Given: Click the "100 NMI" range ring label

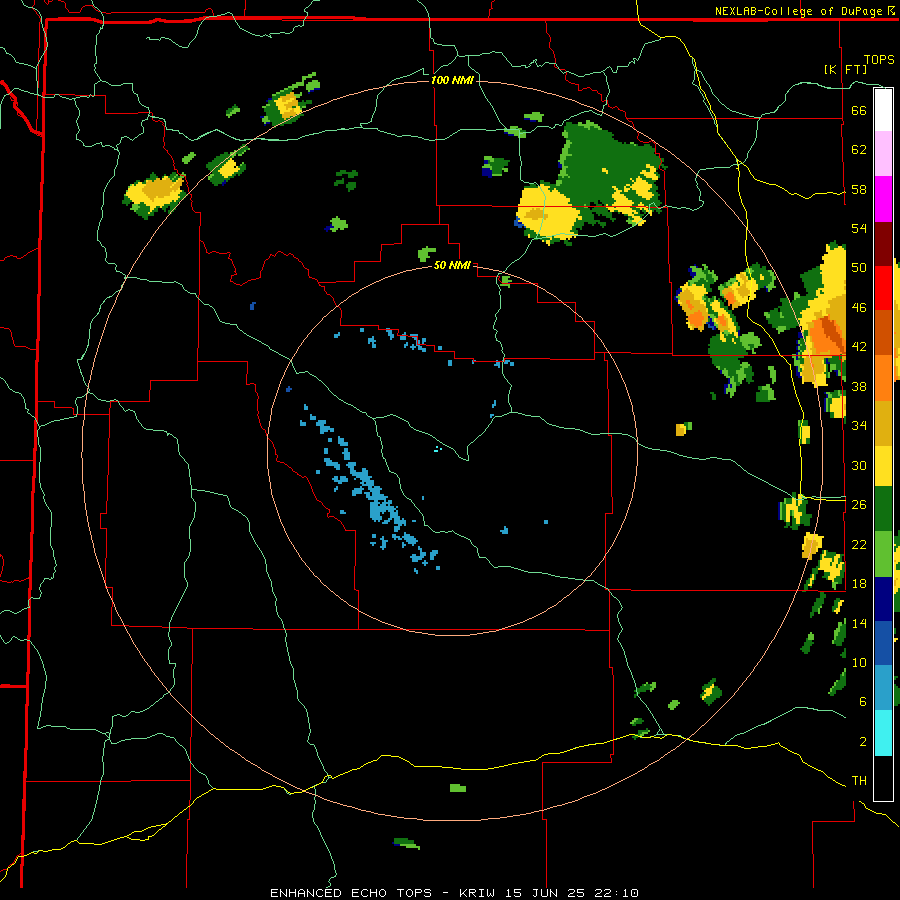Looking at the screenshot, I should (452, 80).
